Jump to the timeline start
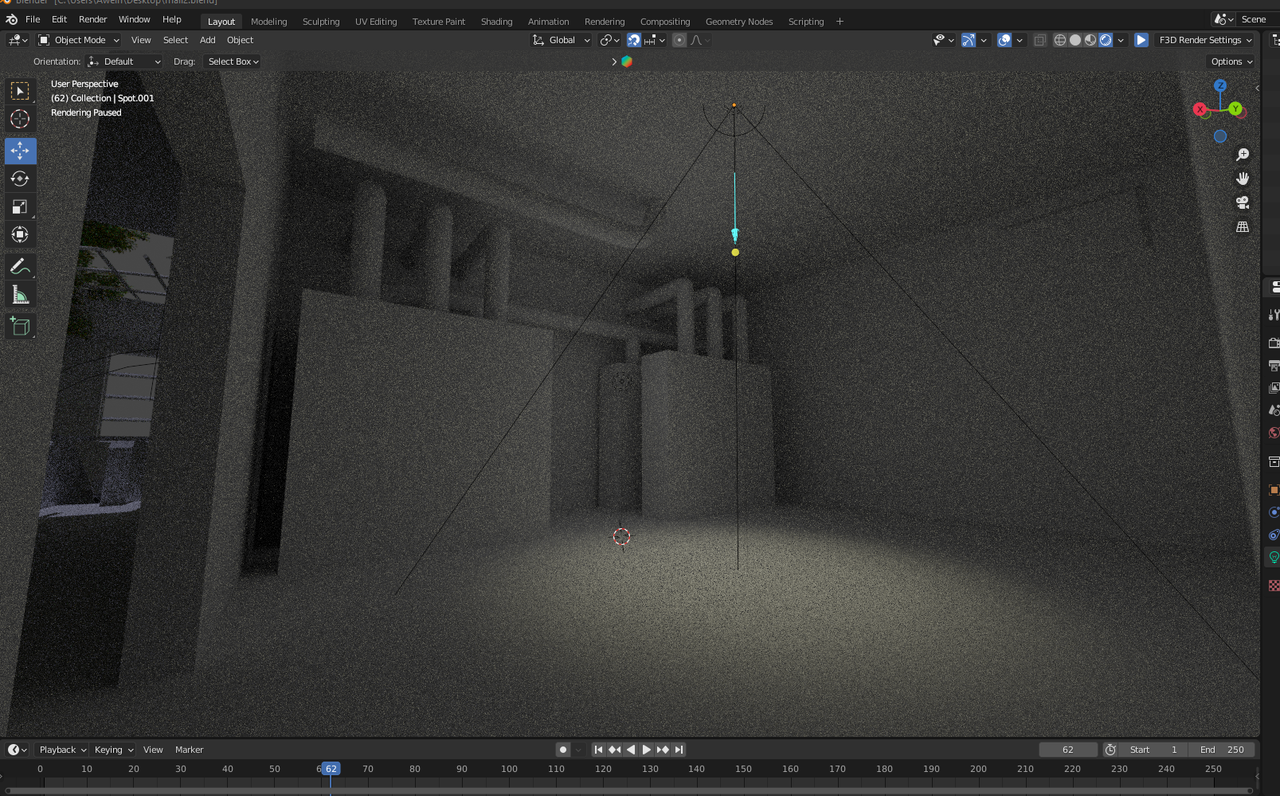The height and width of the screenshot is (796, 1280). tap(598, 749)
